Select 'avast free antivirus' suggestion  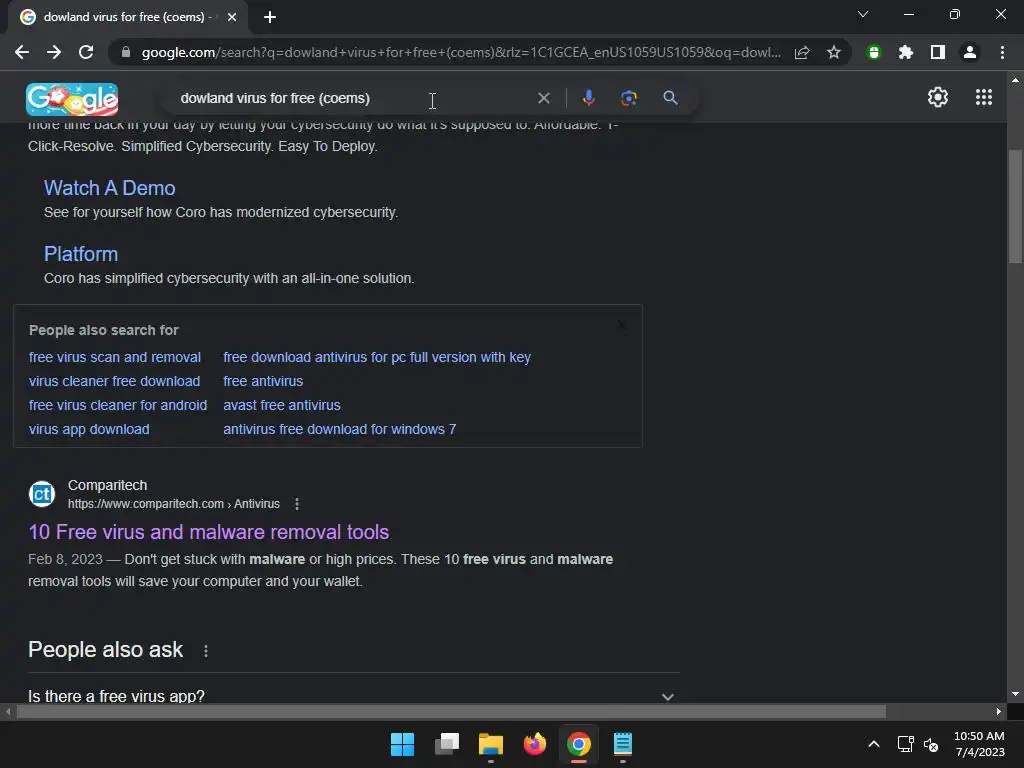(x=281, y=405)
